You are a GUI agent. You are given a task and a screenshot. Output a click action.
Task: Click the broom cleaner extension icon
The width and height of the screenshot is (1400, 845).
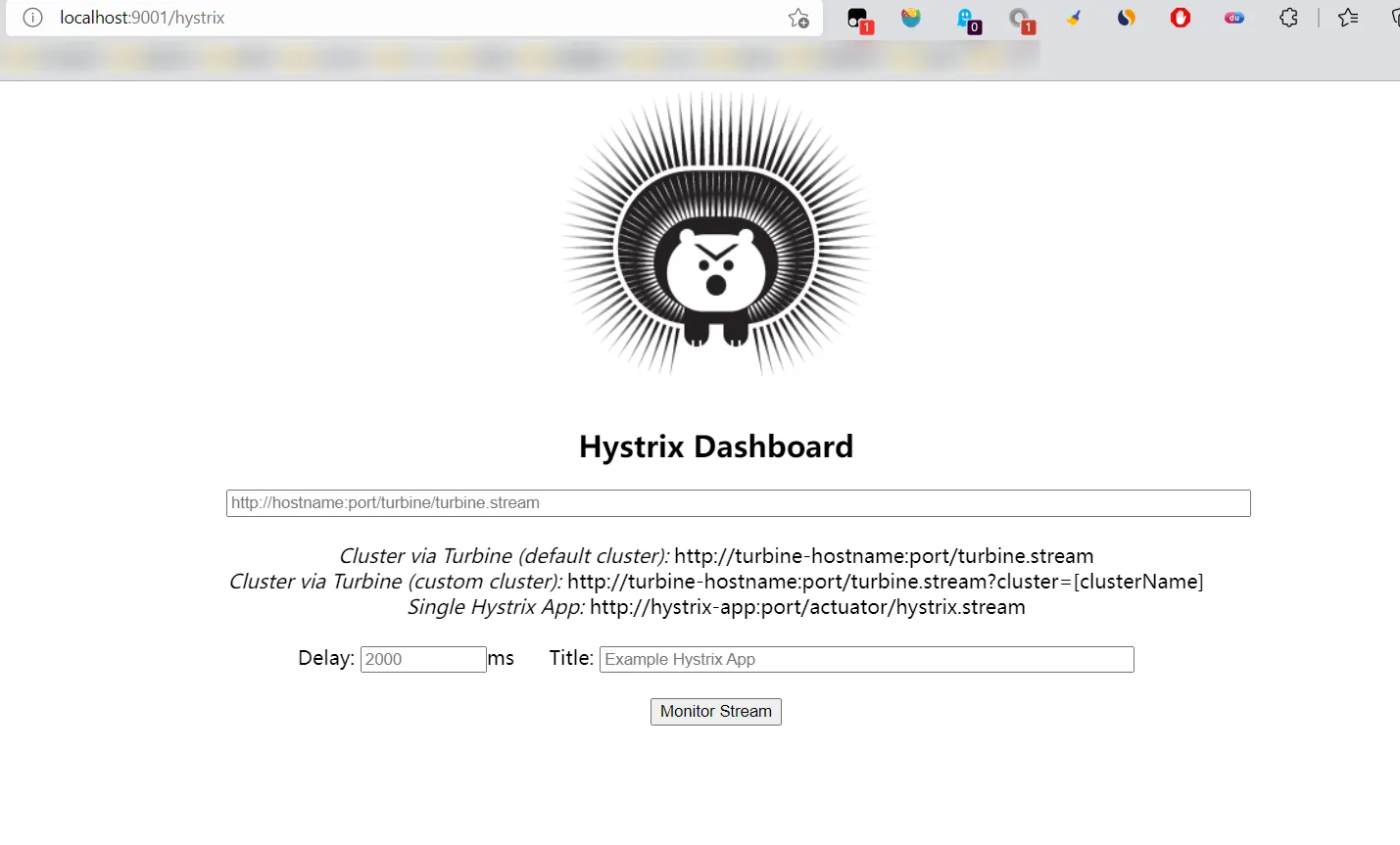pos(1074,18)
